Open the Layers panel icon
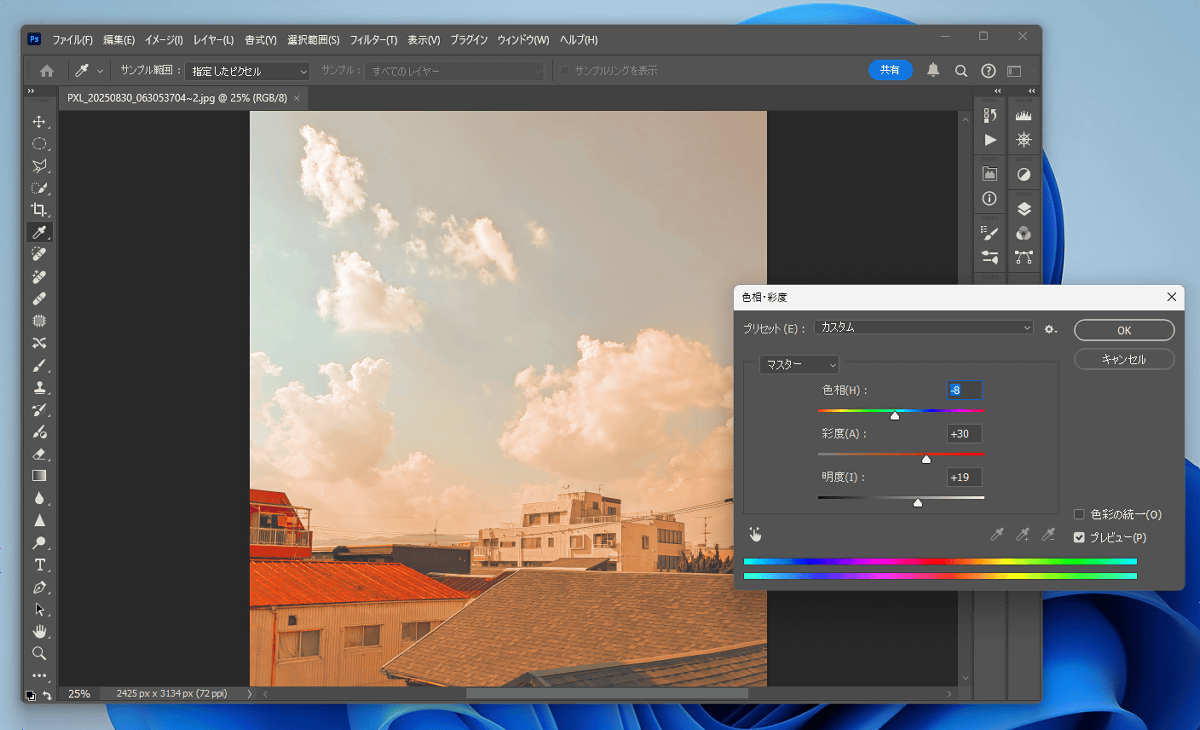 (1023, 209)
